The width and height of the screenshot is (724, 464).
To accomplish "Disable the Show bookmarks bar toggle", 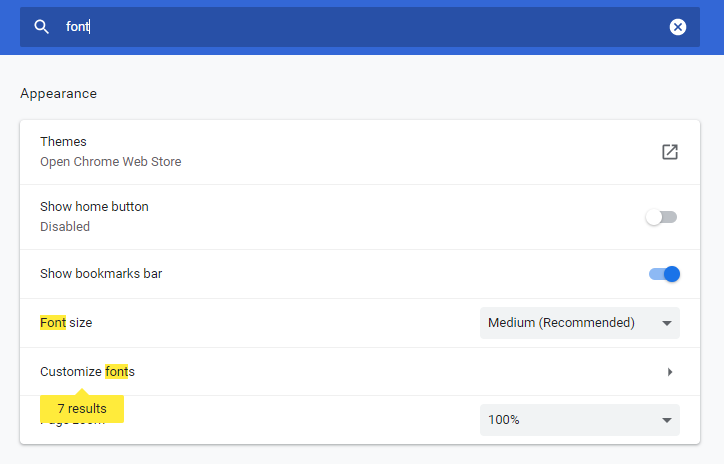I will pyautogui.click(x=664, y=274).
